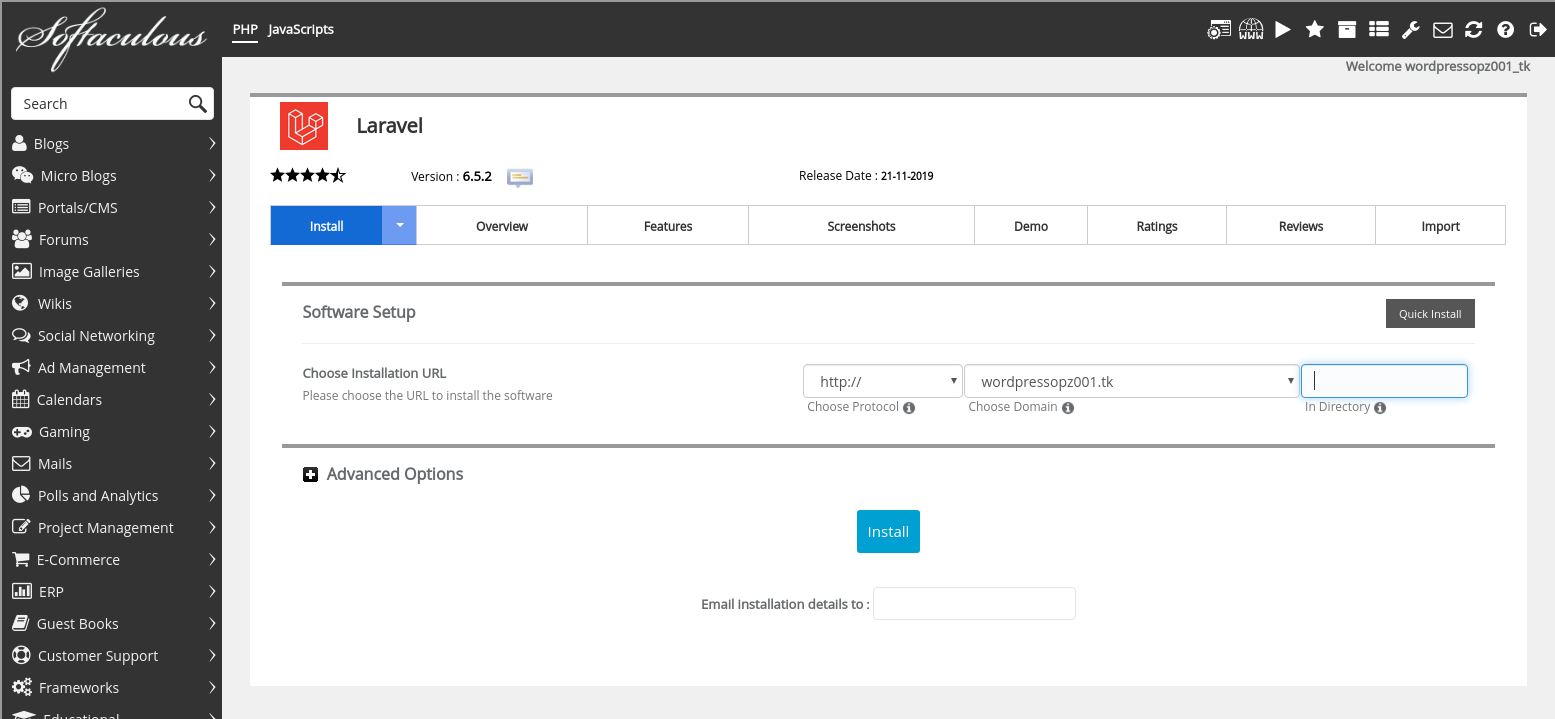This screenshot has height=719, width=1555.
Task: Click the logout arrow icon
Action: [1537, 30]
